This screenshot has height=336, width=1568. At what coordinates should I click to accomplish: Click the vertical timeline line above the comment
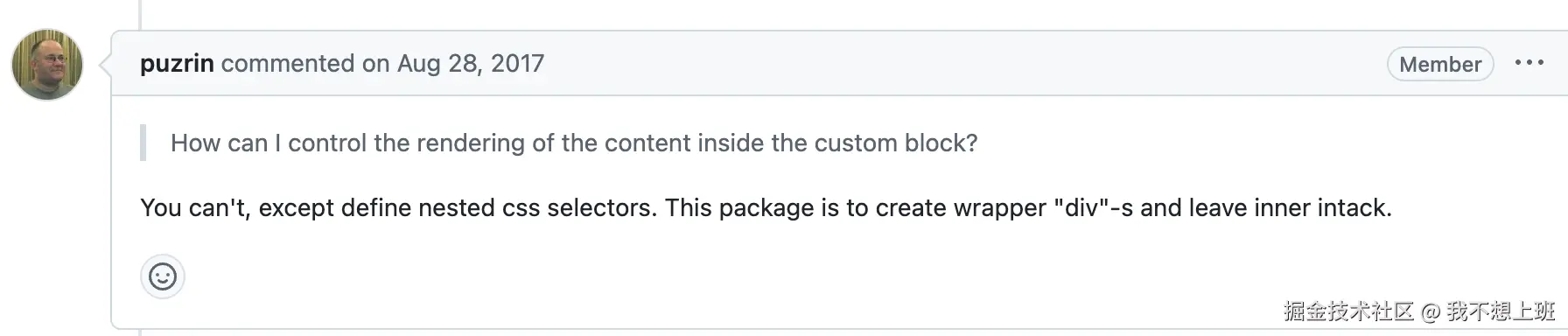(140, 14)
